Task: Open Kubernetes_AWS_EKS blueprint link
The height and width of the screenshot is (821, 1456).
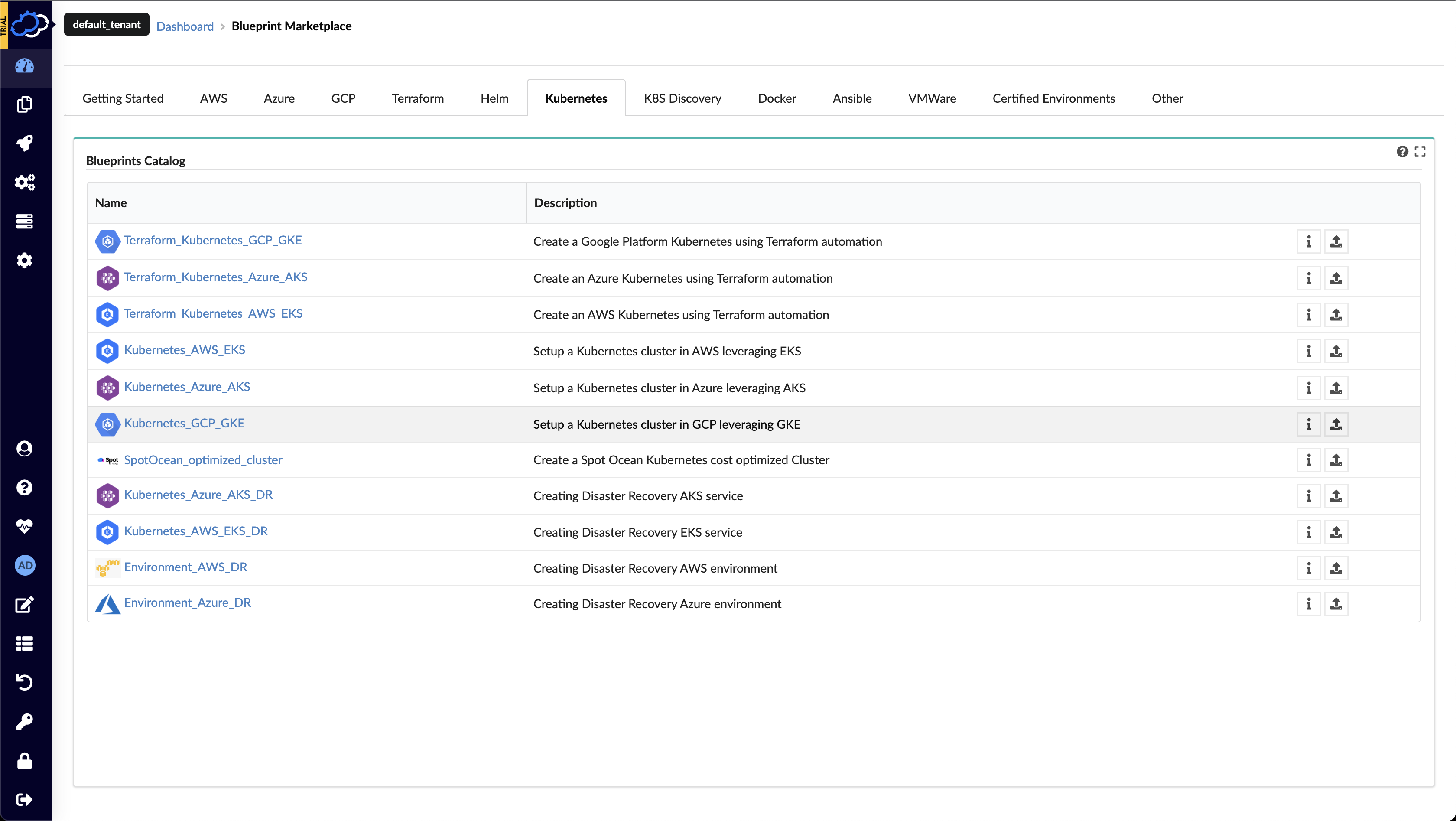Action: [x=184, y=350]
